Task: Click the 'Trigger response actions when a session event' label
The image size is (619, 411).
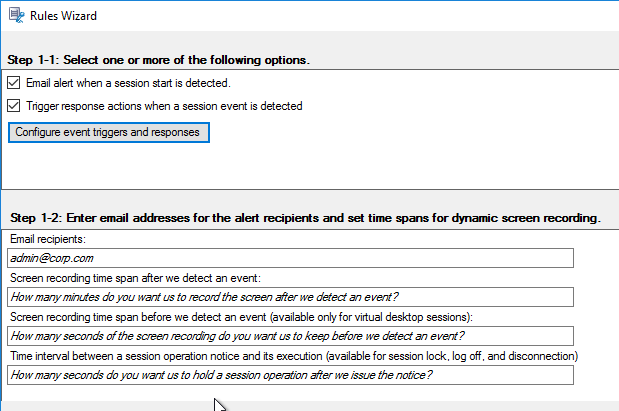Action: (x=164, y=106)
